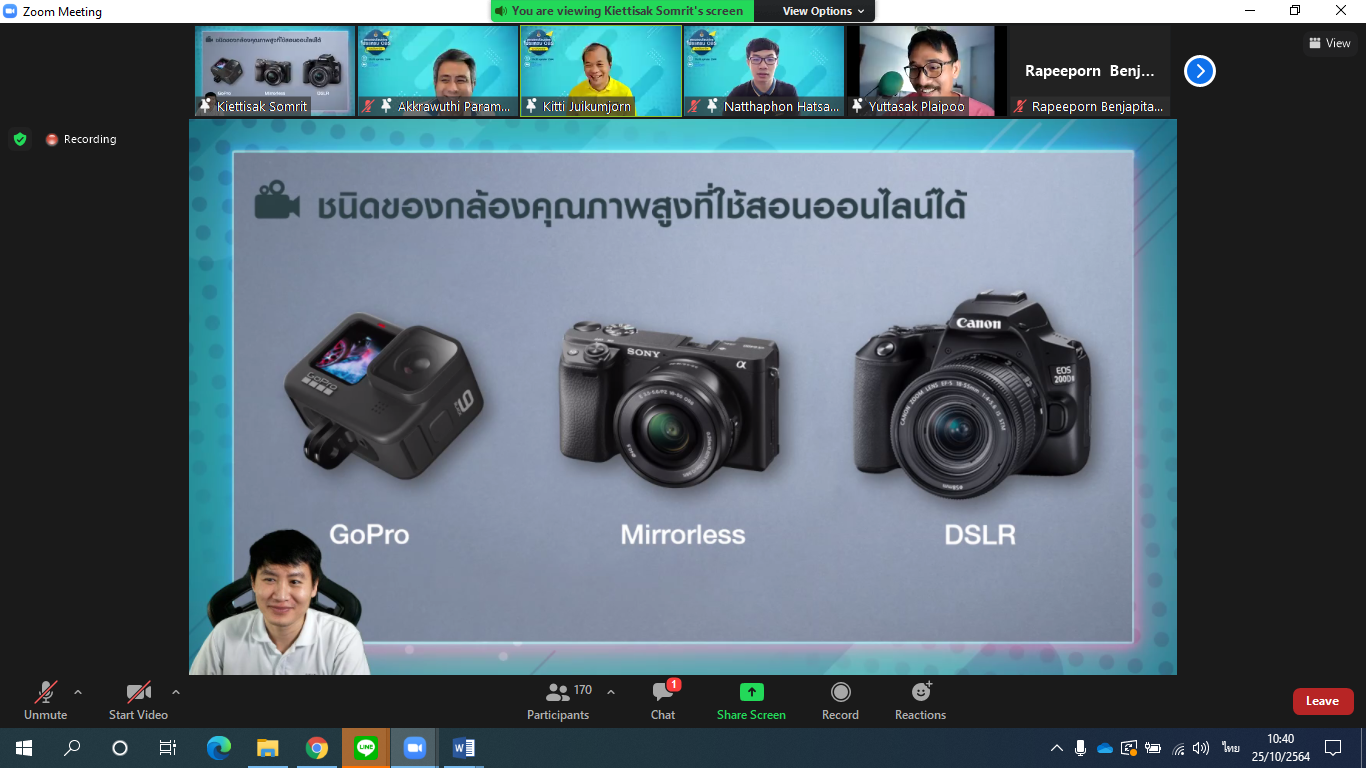Open audio options arrow beside Unmute

(78, 692)
